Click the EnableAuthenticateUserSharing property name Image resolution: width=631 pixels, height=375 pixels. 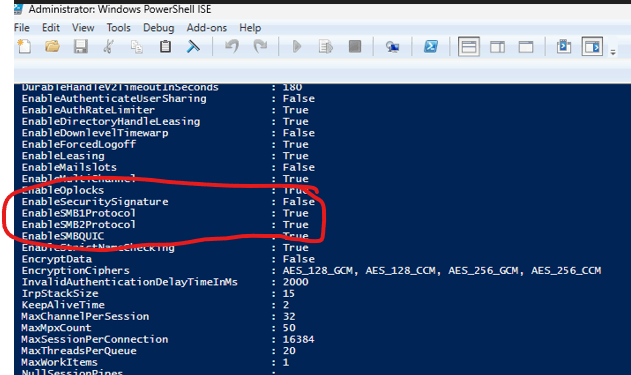pos(114,99)
